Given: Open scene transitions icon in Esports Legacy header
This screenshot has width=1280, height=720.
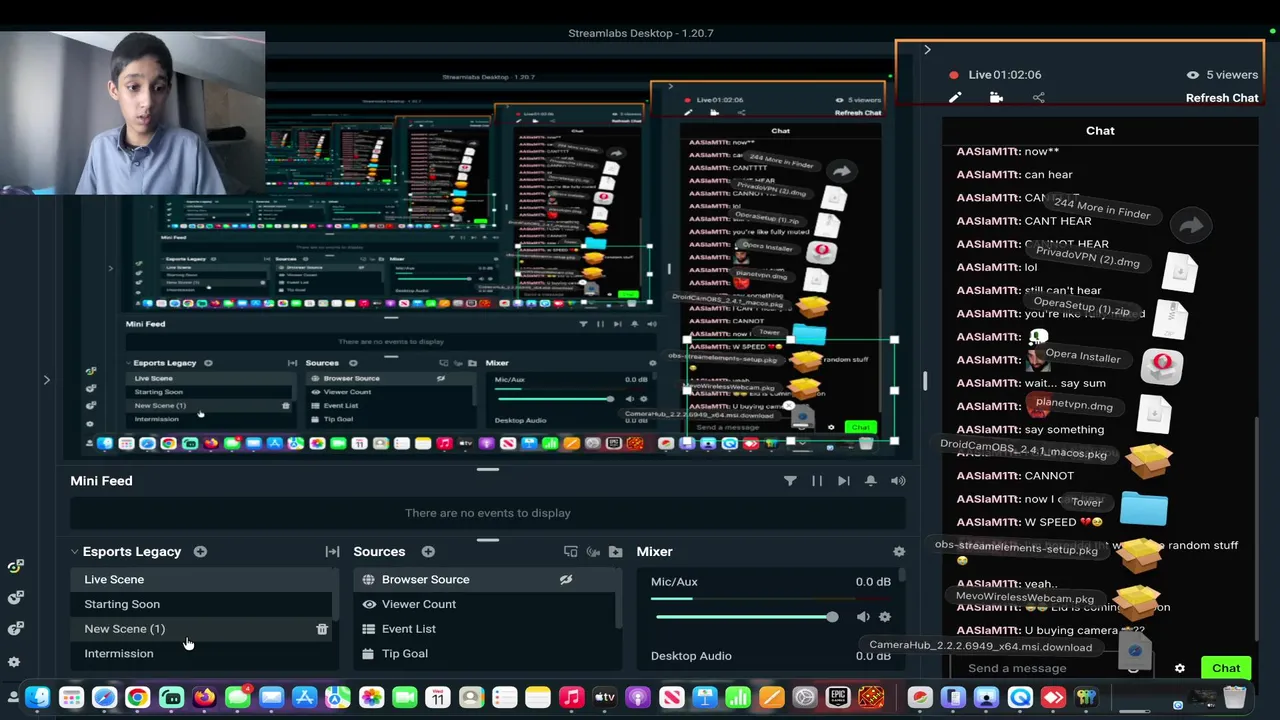Looking at the screenshot, I should (332, 552).
